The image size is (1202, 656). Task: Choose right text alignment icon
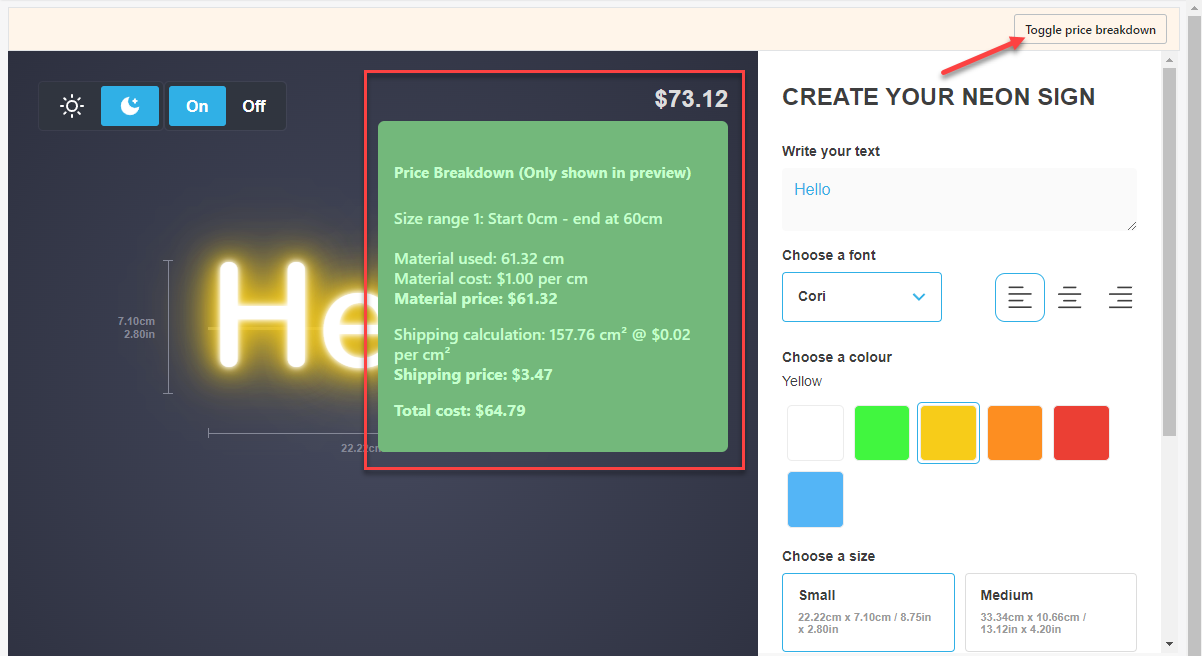[x=1120, y=298]
